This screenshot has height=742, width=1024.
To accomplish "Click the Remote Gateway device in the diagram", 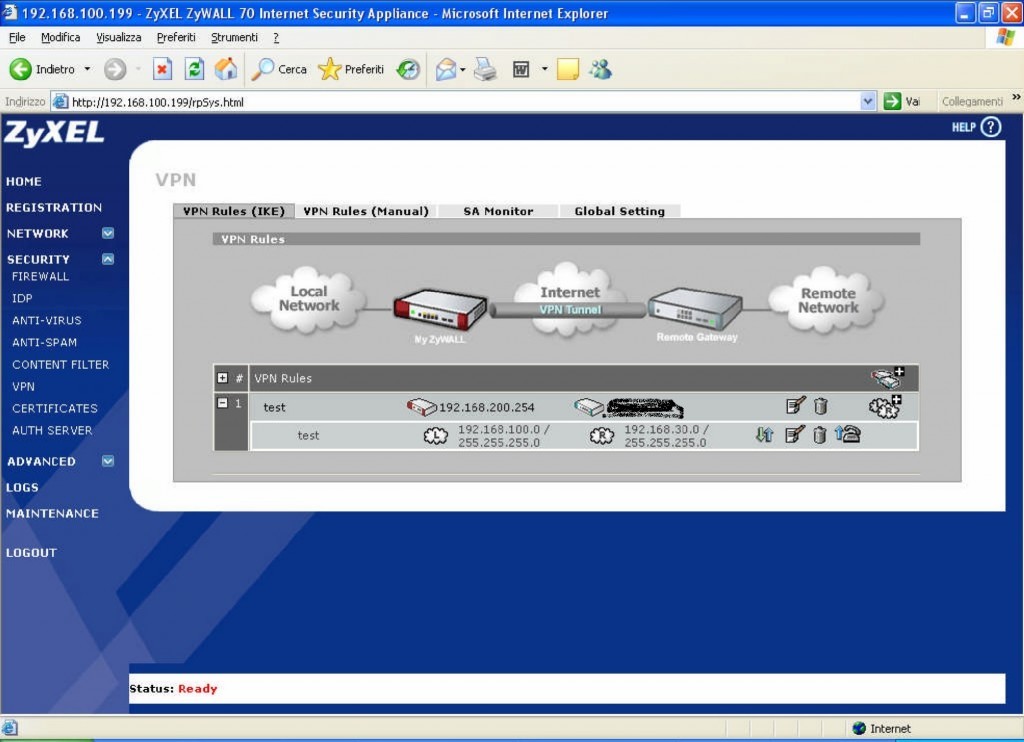I will pos(695,308).
